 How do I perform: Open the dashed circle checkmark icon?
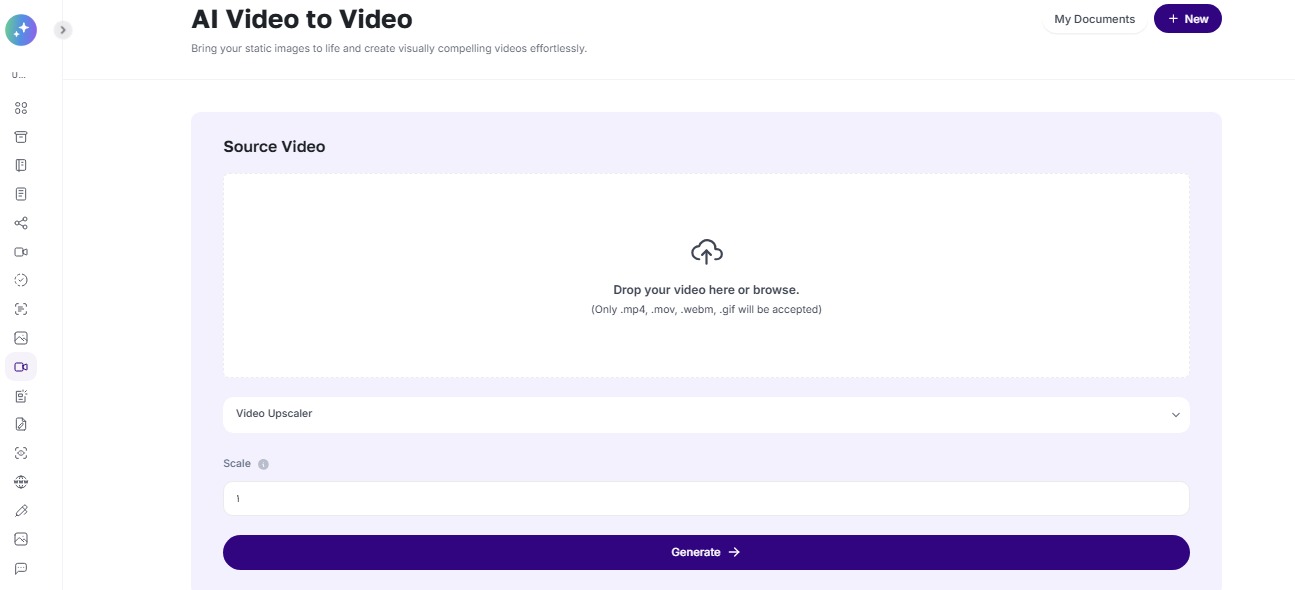(x=21, y=280)
